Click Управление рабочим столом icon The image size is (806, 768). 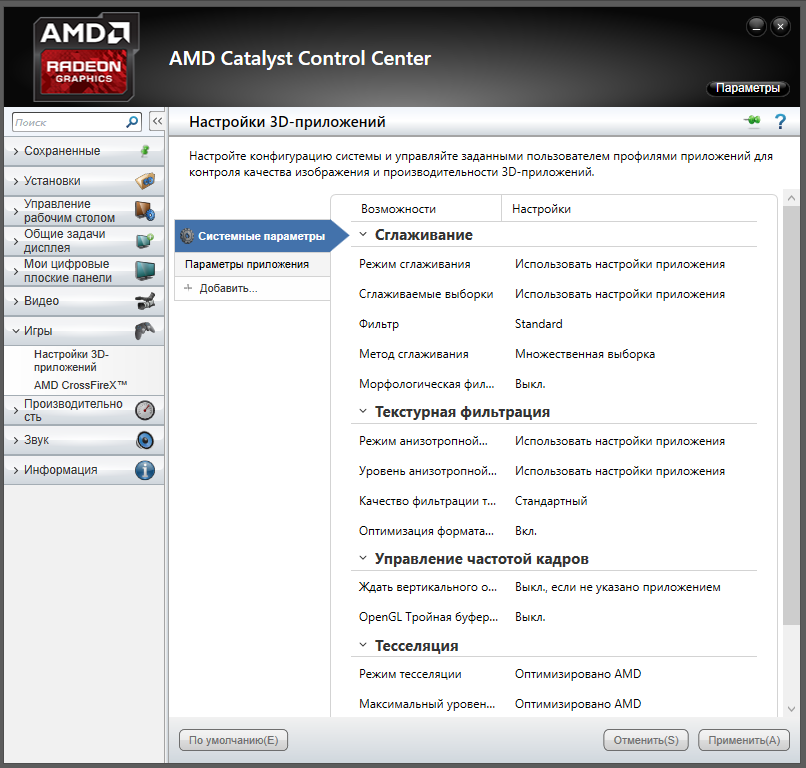[x=145, y=211]
